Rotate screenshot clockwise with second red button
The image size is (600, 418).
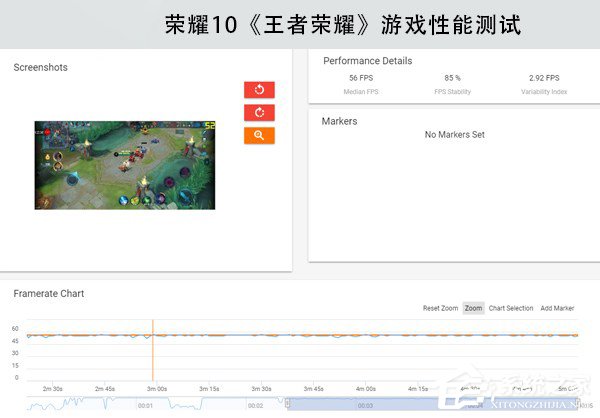point(259,113)
